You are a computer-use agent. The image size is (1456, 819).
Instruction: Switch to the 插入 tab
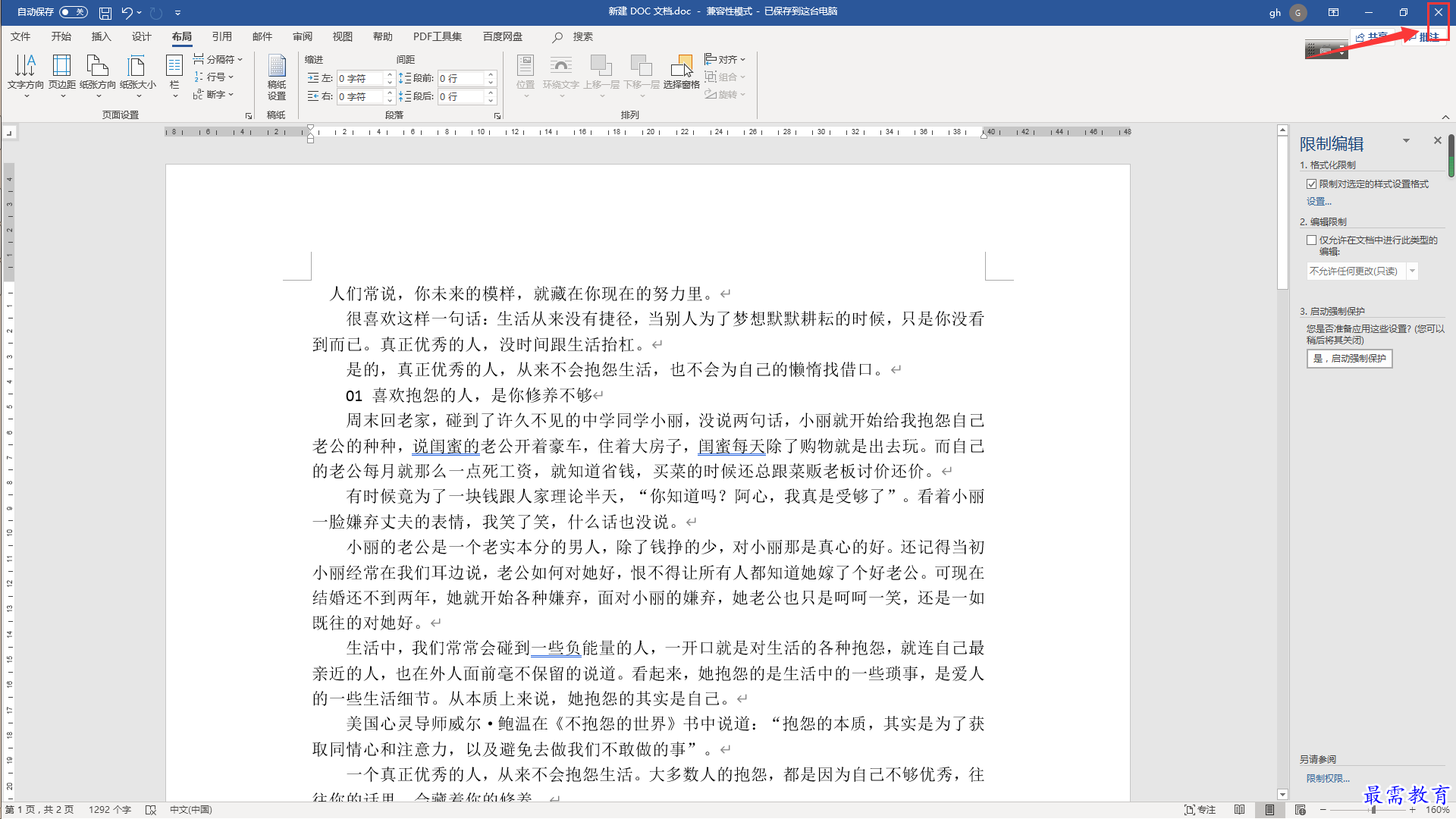point(101,37)
